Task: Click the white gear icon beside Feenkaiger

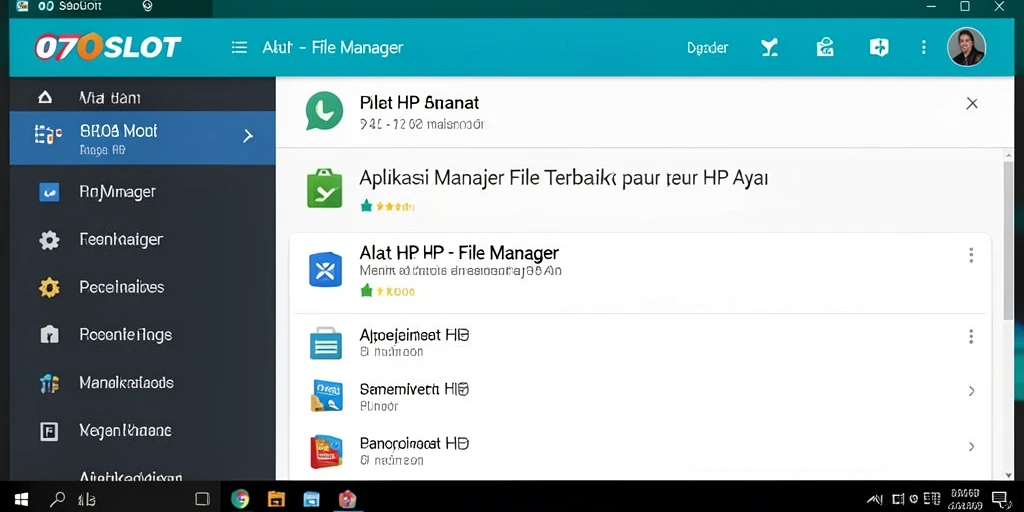Action: 49,240
